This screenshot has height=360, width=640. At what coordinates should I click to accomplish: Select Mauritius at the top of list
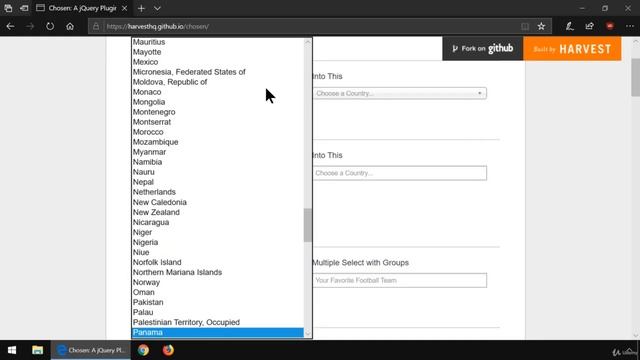coord(218,42)
